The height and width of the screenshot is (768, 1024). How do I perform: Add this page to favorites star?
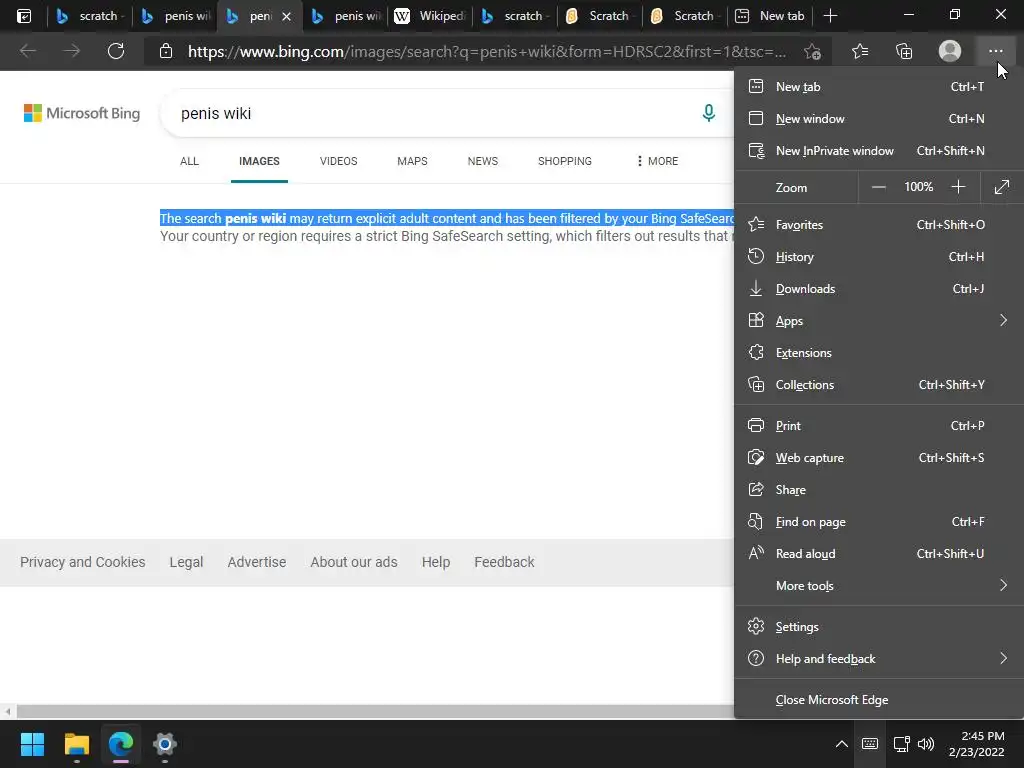812,51
